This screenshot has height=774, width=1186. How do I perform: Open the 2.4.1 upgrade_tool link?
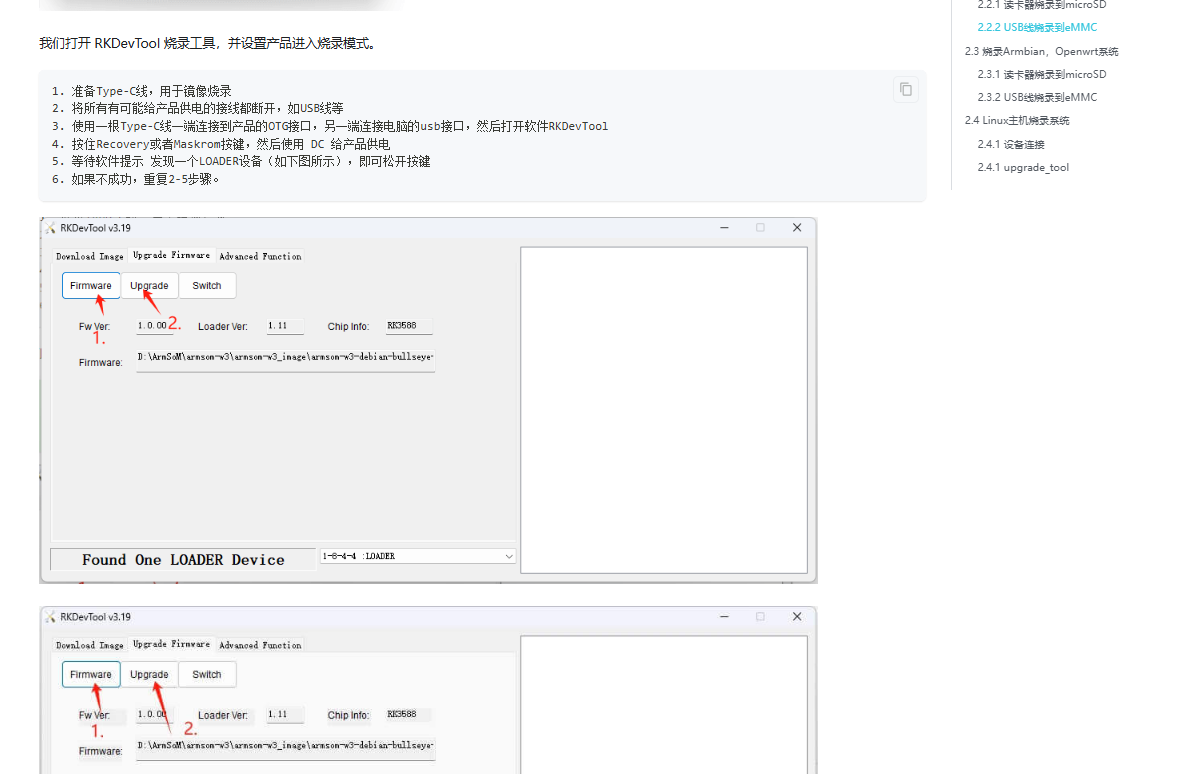(1023, 167)
